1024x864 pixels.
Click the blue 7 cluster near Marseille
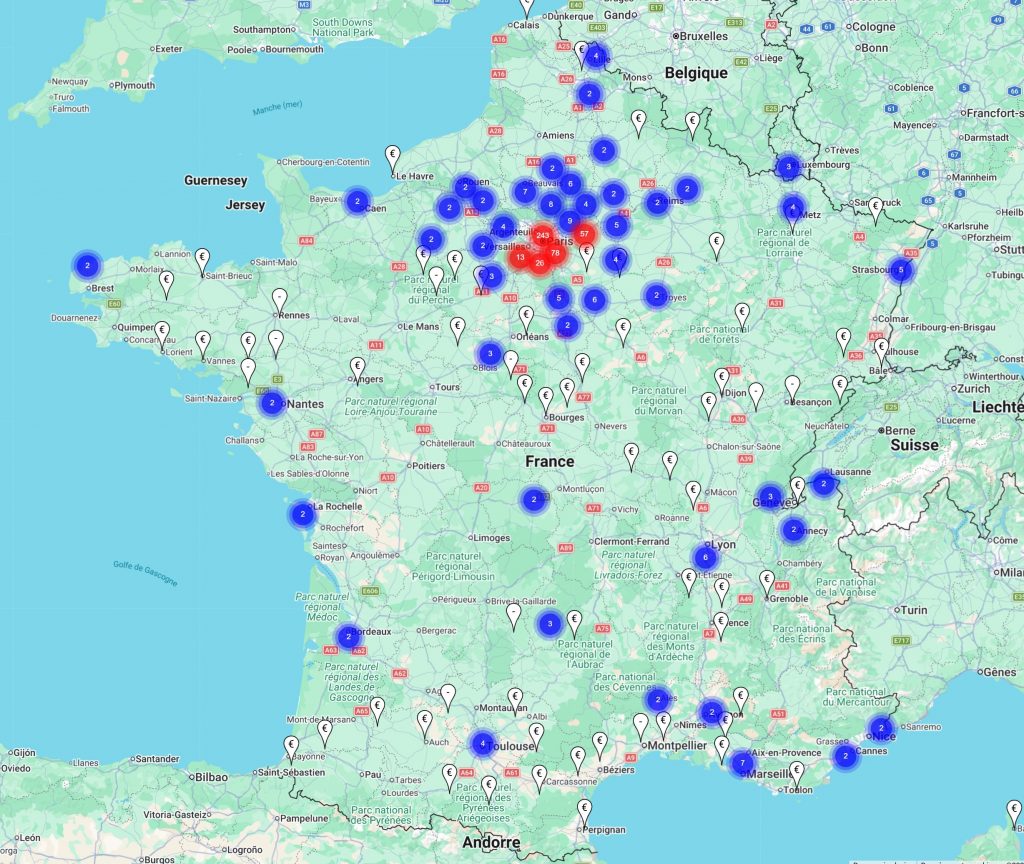[x=742, y=763]
